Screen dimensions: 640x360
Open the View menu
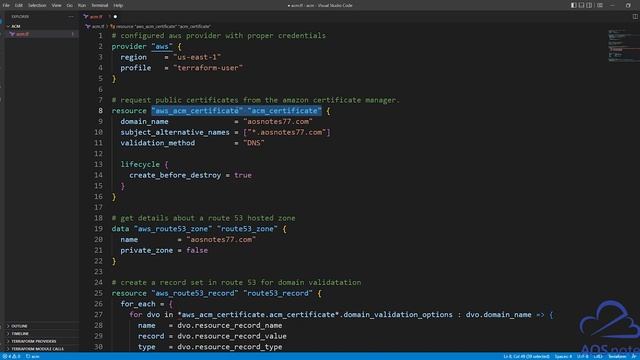click(56, 5)
